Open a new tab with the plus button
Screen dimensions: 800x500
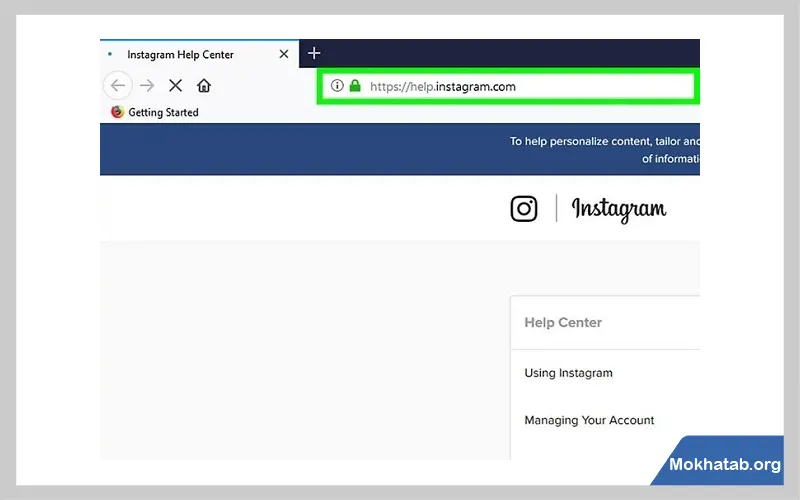(314, 53)
